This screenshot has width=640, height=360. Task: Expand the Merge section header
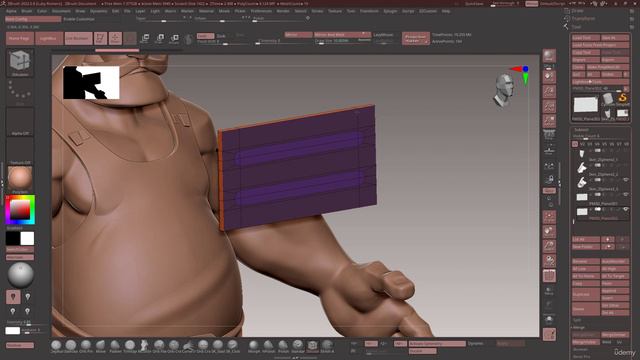[x=579, y=327]
